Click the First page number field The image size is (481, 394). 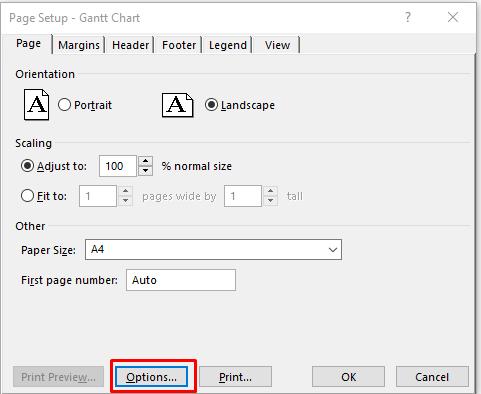[181, 280]
